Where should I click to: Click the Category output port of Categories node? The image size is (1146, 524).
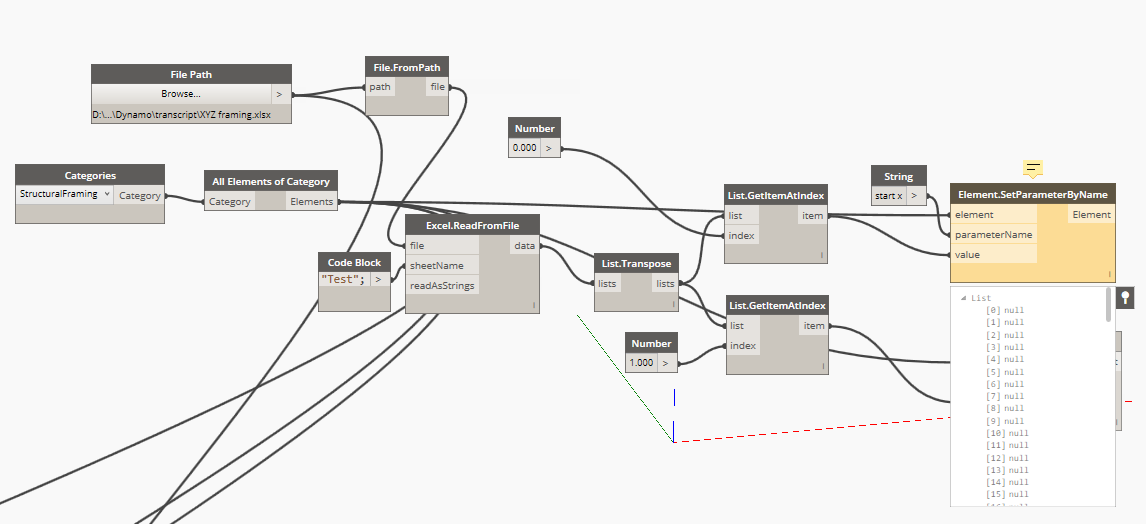click(139, 196)
